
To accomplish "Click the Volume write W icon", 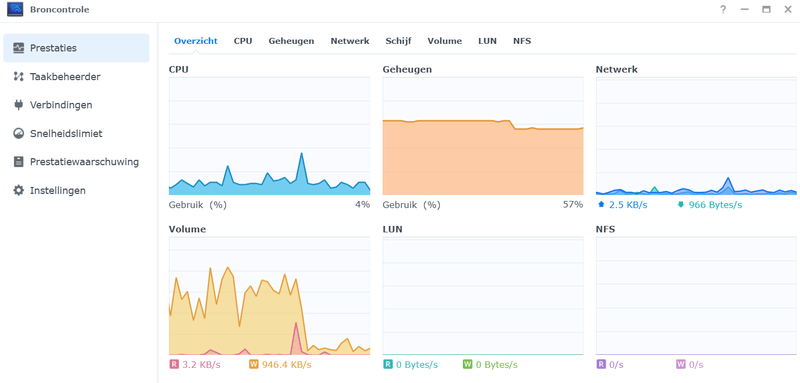I will tap(254, 365).
